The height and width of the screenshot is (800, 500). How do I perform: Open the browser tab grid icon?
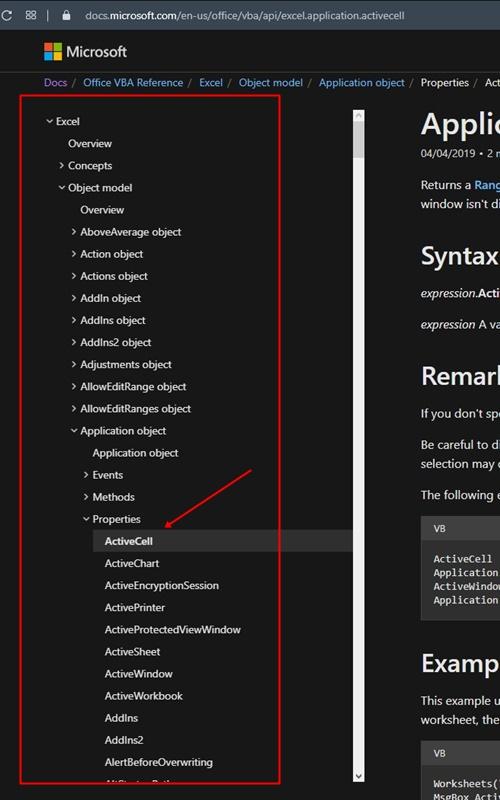pyautogui.click(x=31, y=15)
